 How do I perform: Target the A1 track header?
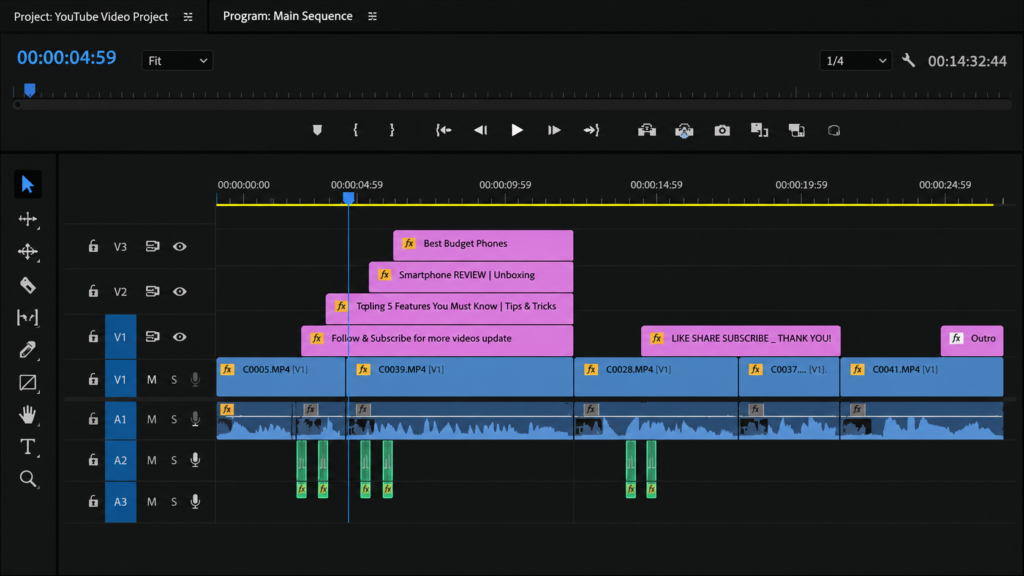120,419
